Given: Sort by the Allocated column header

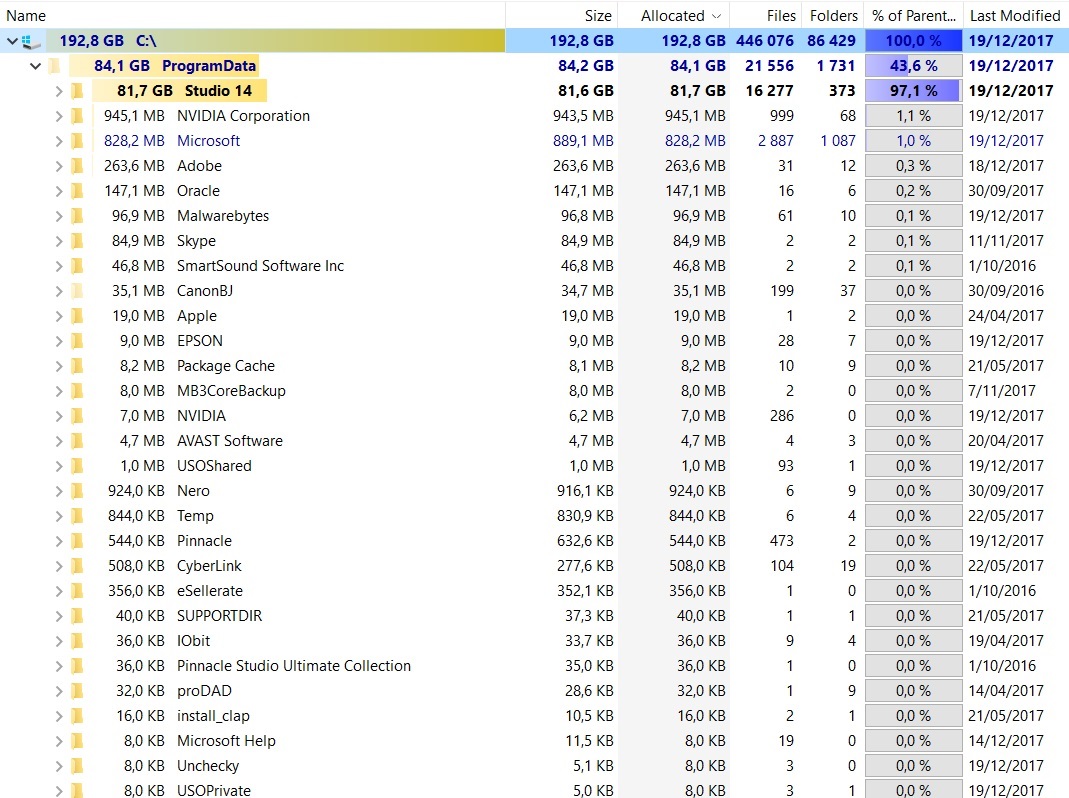Looking at the screenshot, I should tap(672, 15).
